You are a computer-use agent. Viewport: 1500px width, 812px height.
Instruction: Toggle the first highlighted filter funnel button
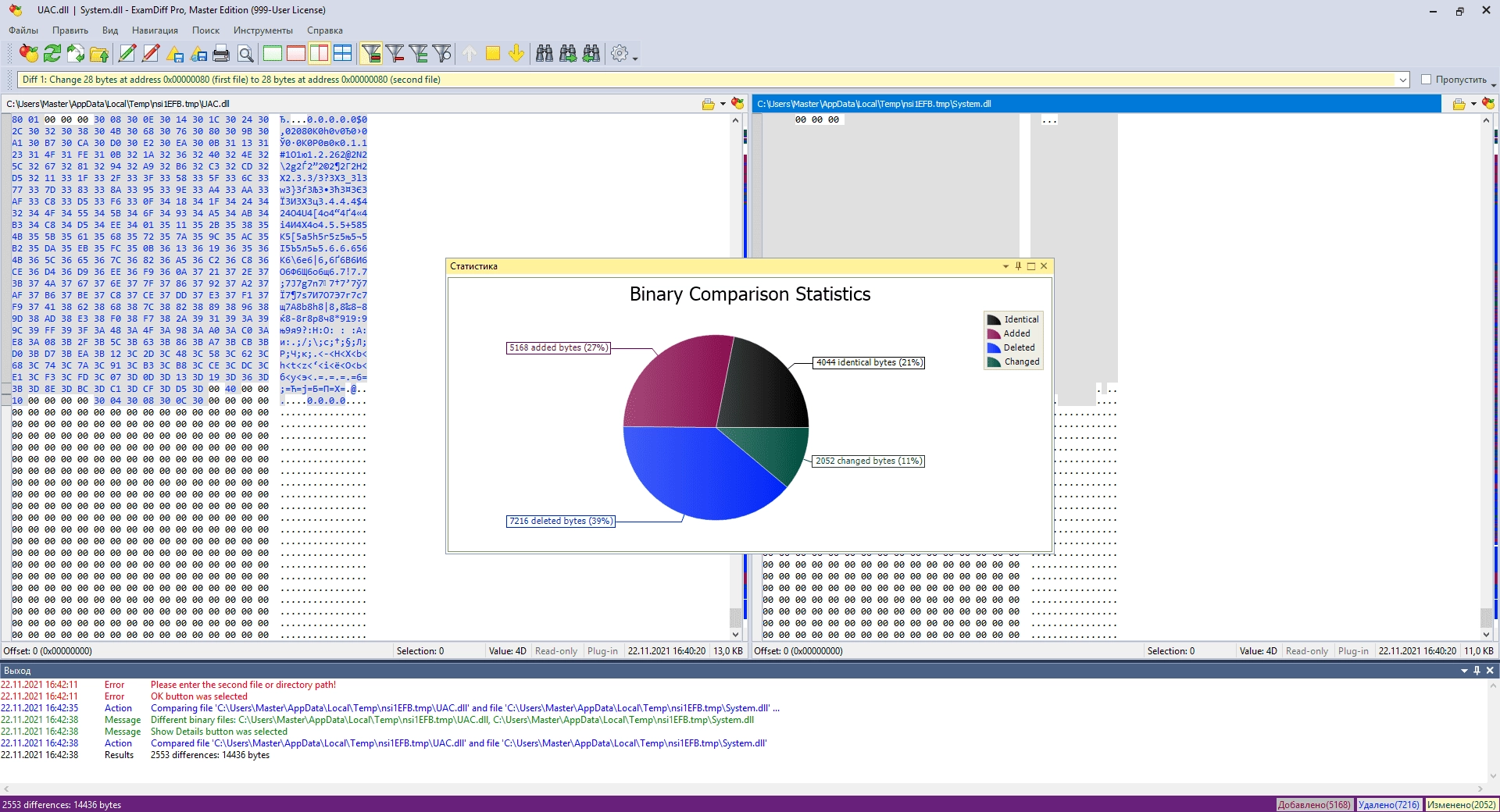pos(371,53)
